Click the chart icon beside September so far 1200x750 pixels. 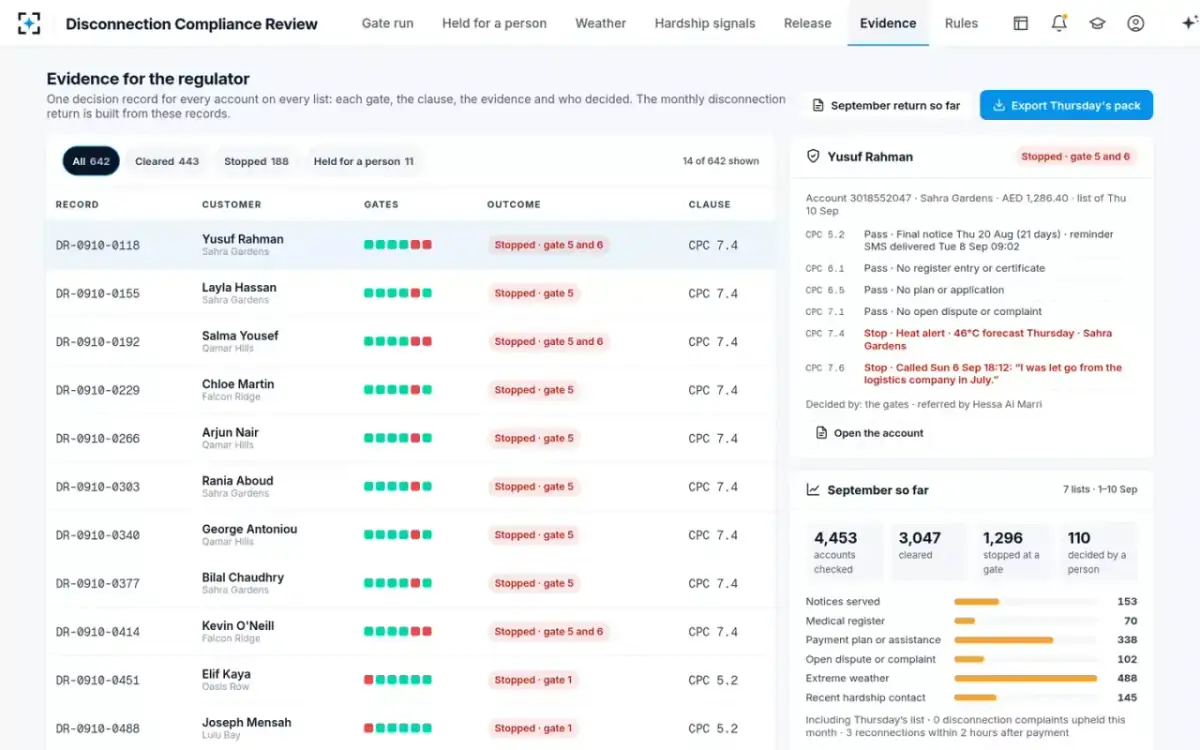point(813,490)
